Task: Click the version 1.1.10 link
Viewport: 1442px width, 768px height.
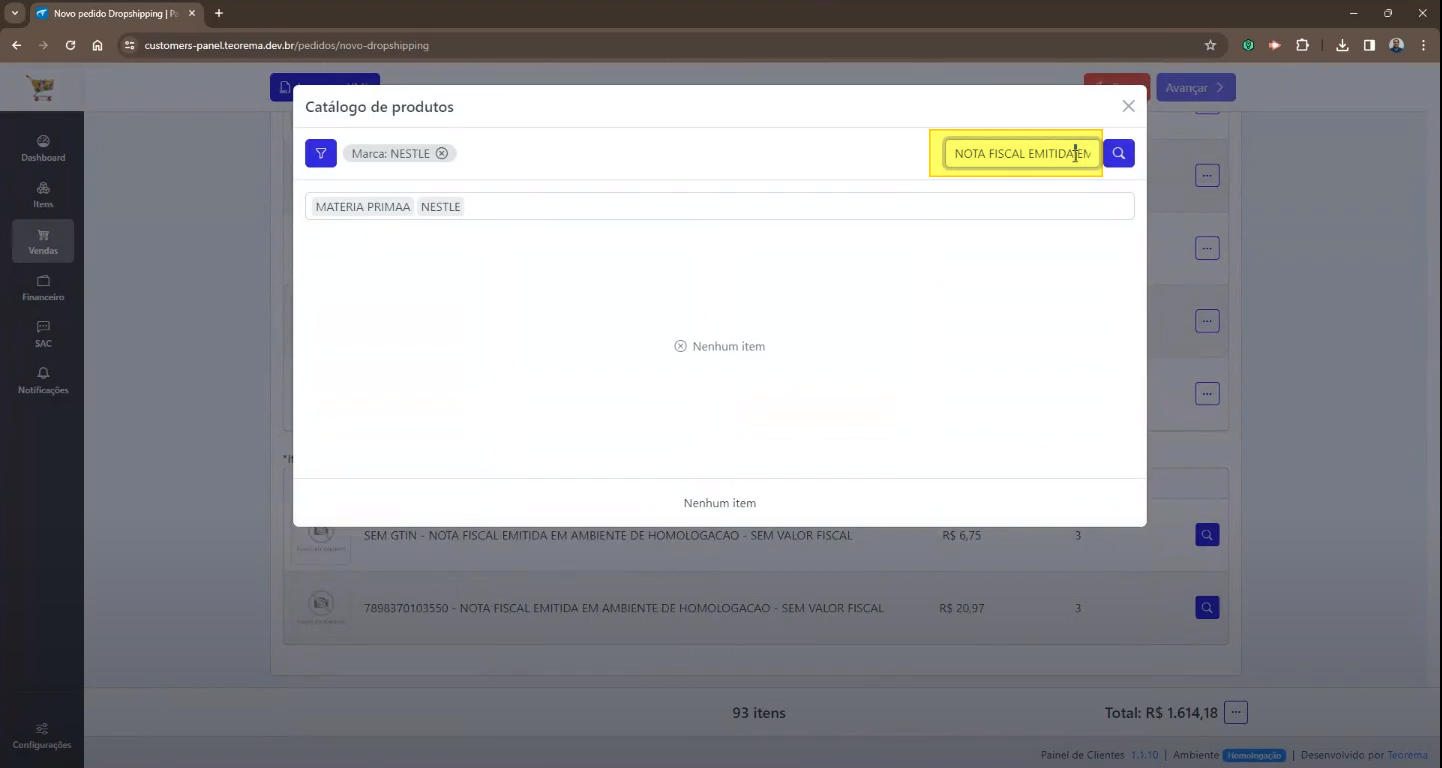Action: pos(1144,755)
